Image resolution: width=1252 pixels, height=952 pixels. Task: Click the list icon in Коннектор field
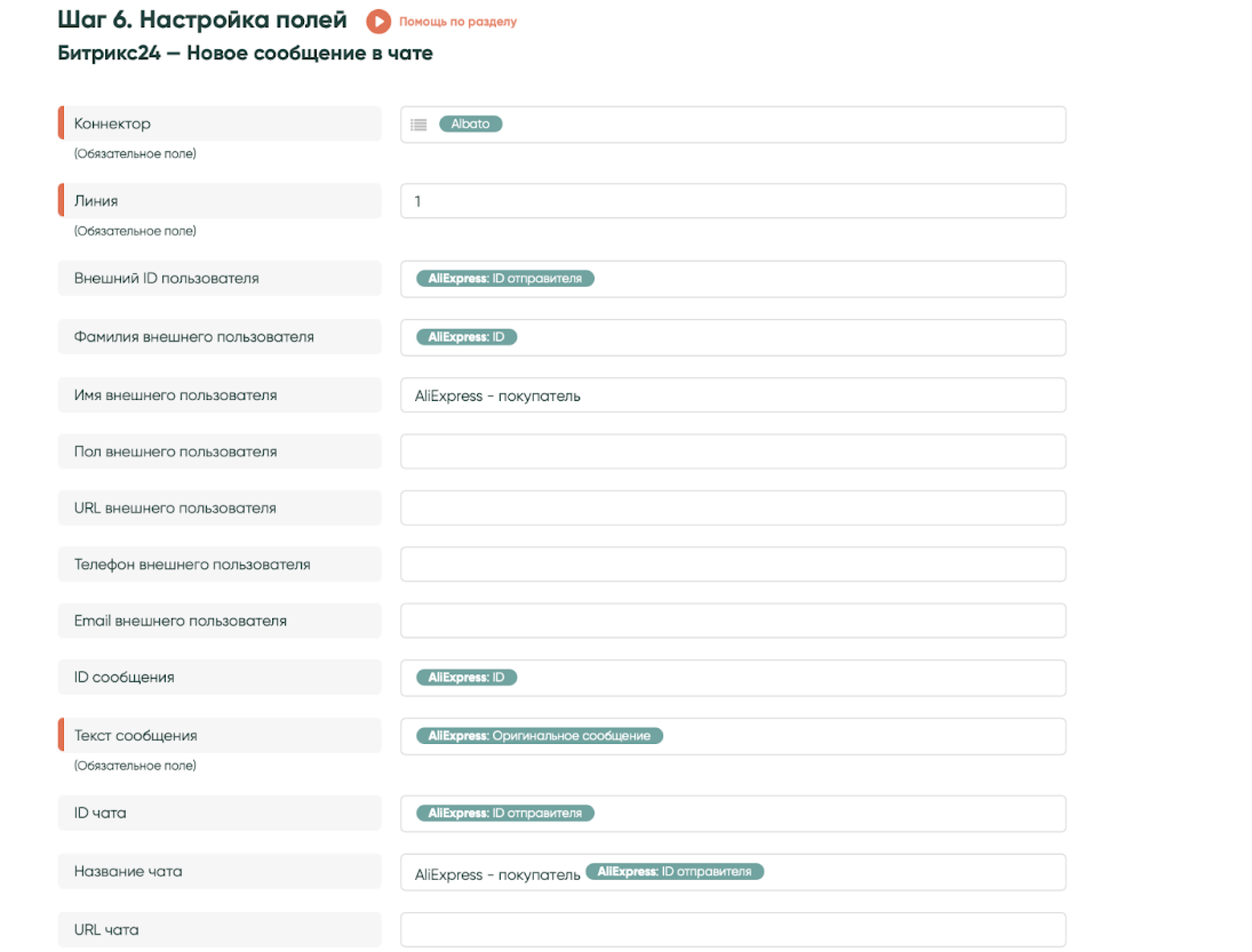click(x=418, y=124)
